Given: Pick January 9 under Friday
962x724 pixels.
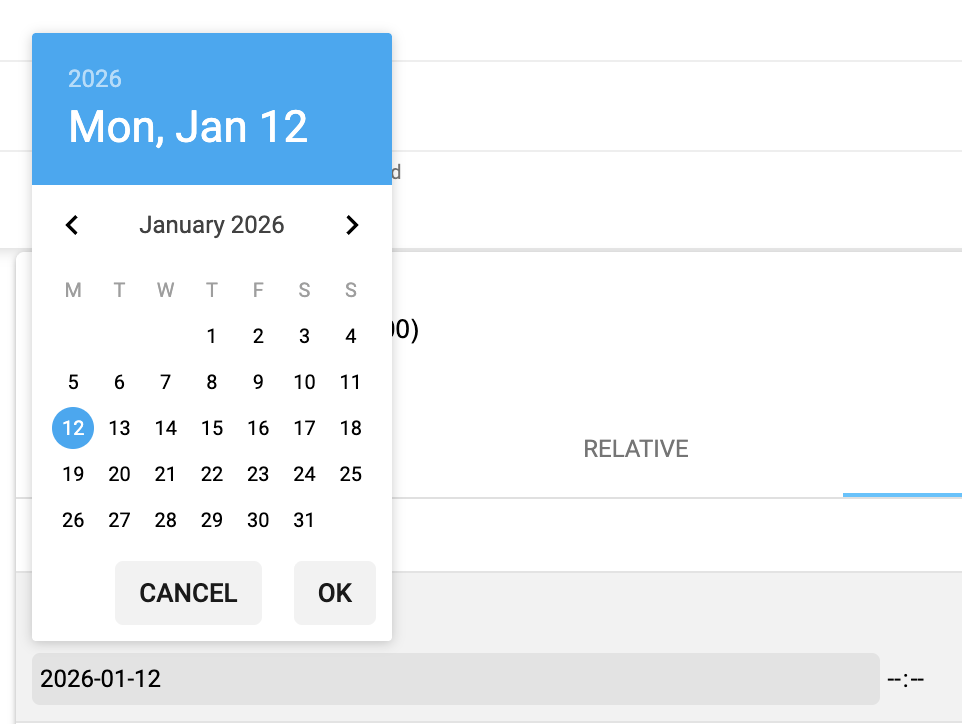Looking at the screenshot, I should tap(258, 382).
